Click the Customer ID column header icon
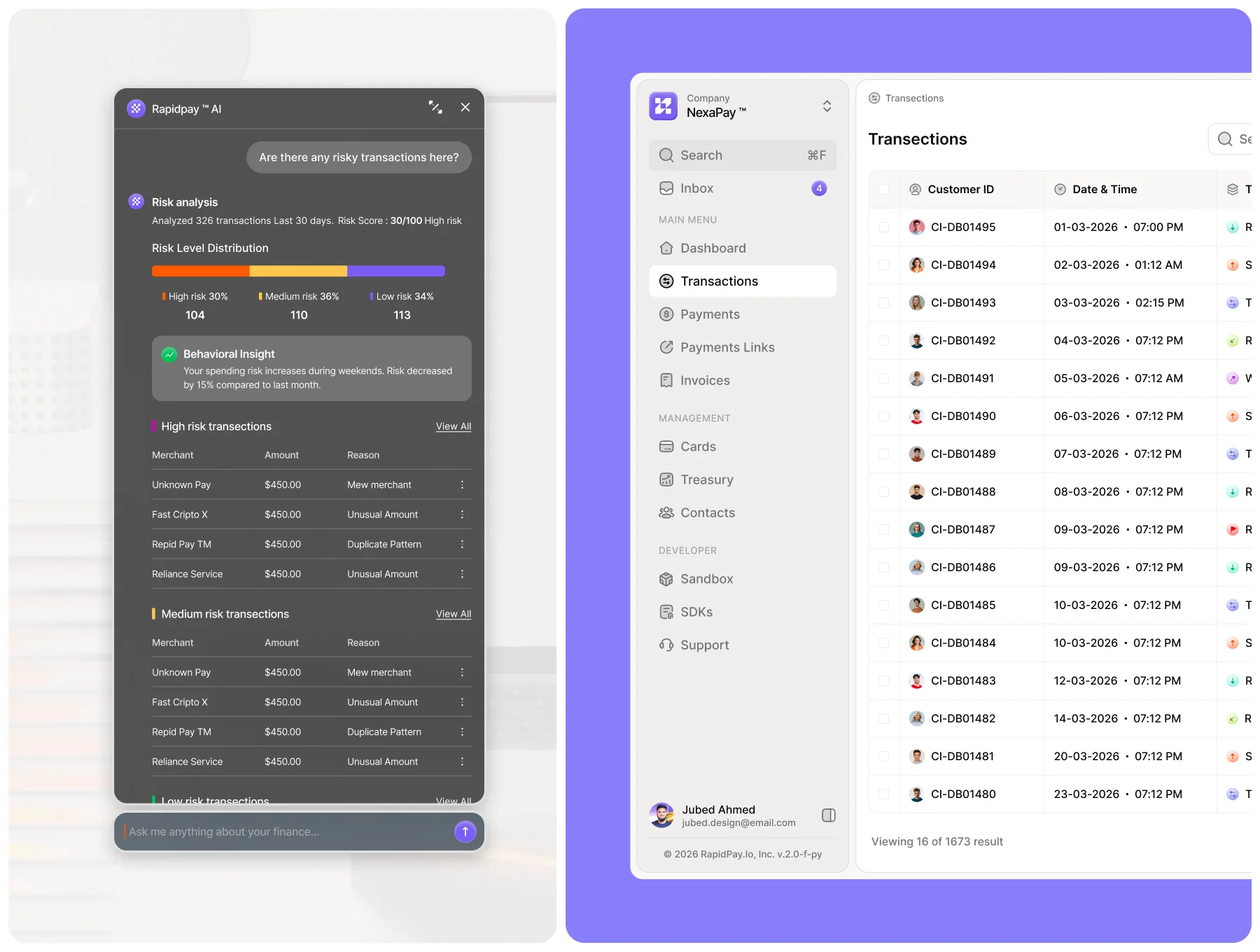The height and width of the screenshot is (952, 1260). point(915,190)
